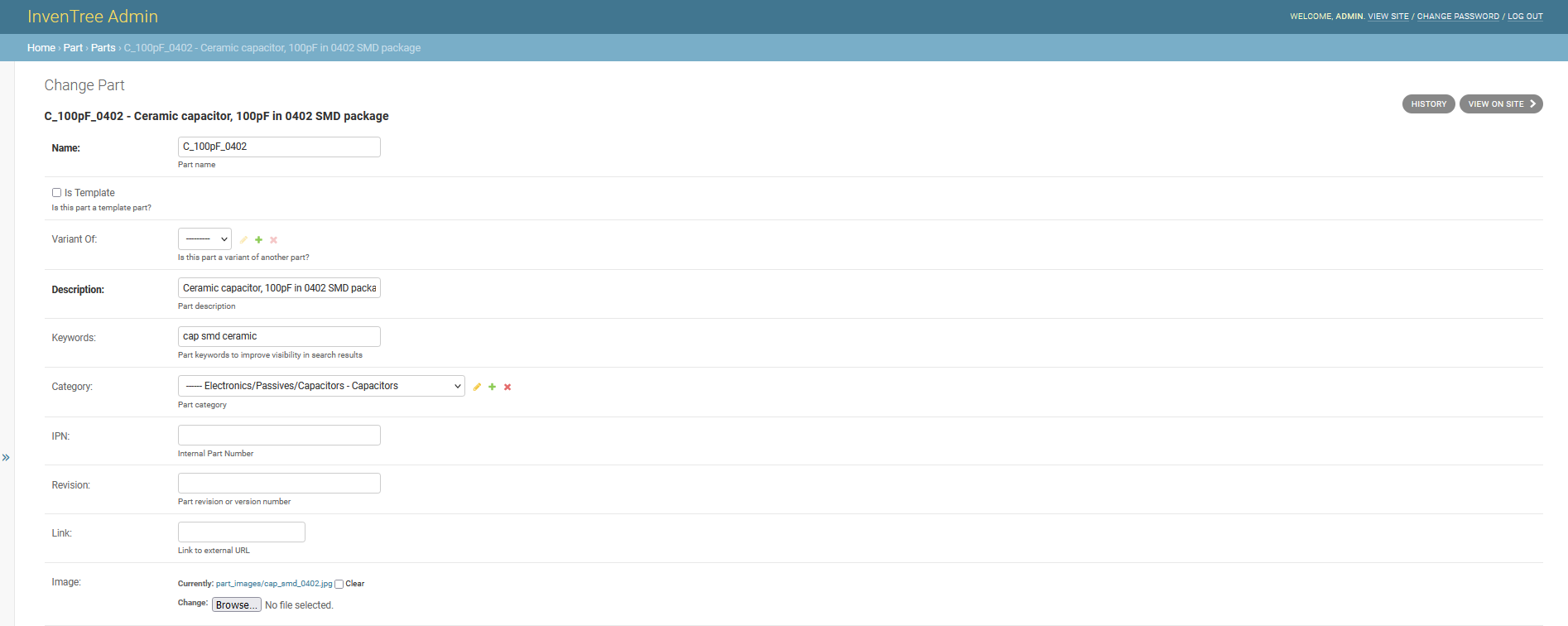This screenshot has width=1568, height=626.
Task: Focus the IPN input field
Action: [279, 436]
